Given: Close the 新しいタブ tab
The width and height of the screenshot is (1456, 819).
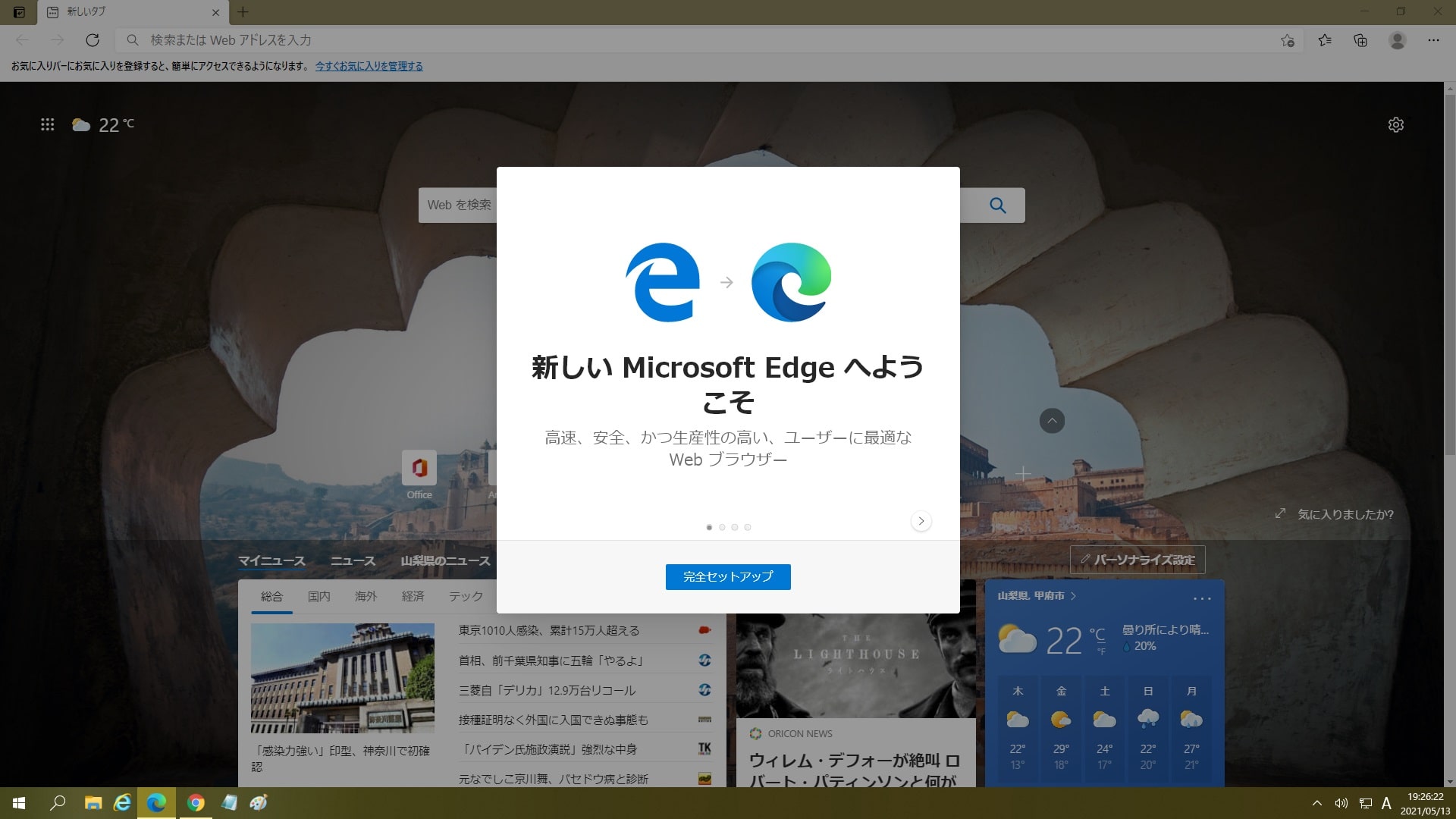Looking at the screenshot, I should coord(215,12).
